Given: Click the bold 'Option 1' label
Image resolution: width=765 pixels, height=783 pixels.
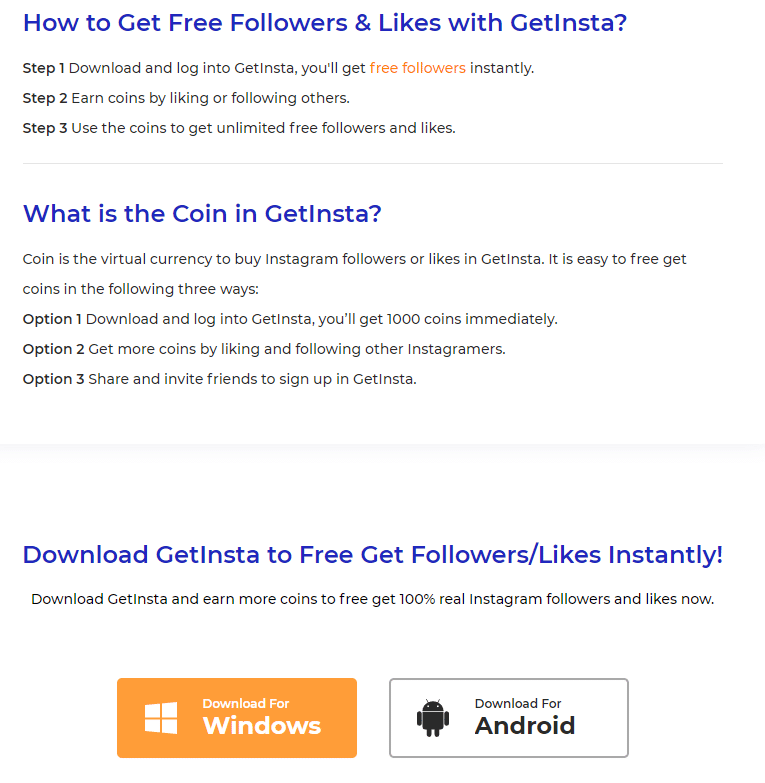Looking at the screenshot, I should coord(52,319).
